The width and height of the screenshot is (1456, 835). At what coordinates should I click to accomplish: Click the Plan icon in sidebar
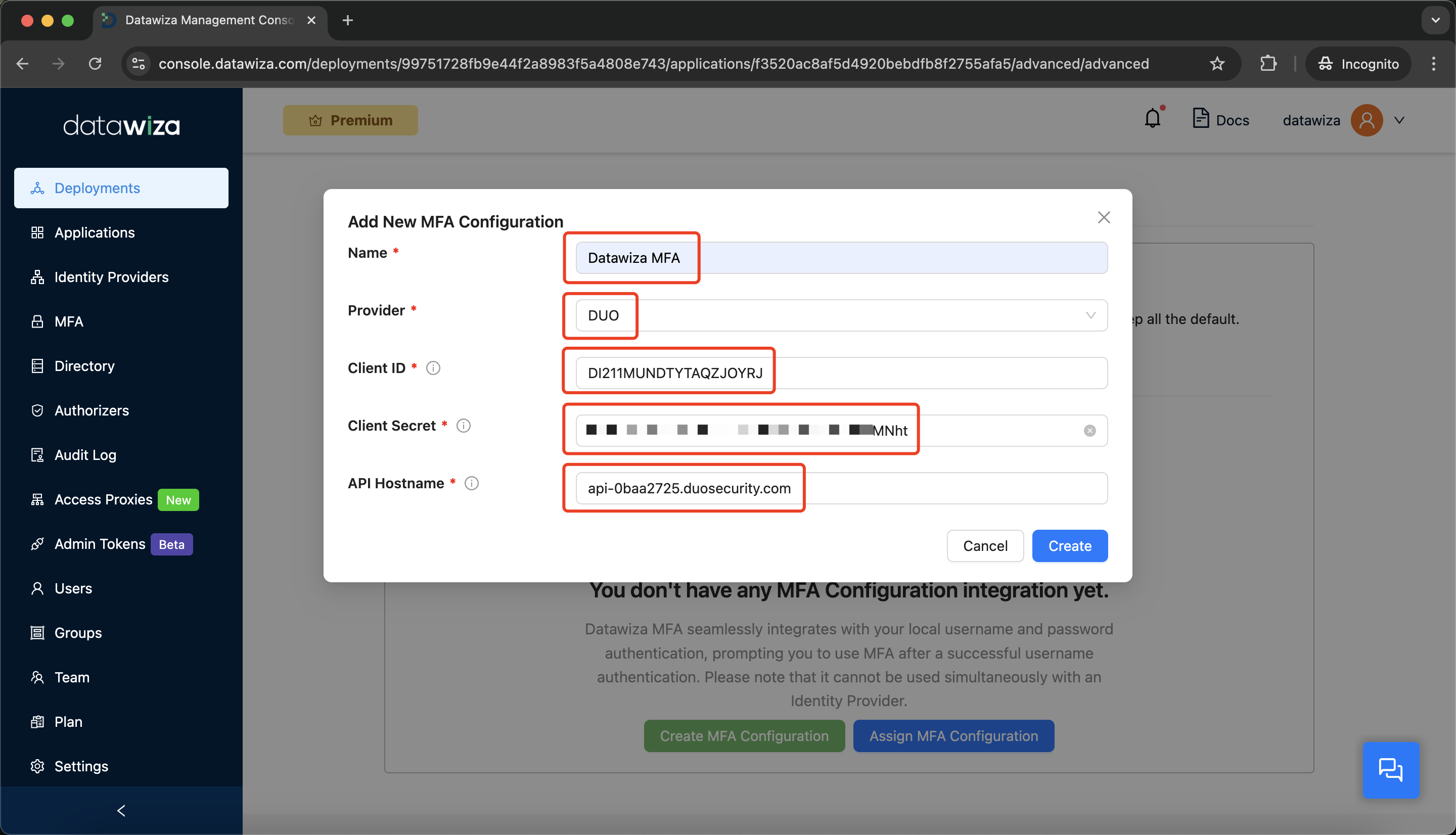37,721
